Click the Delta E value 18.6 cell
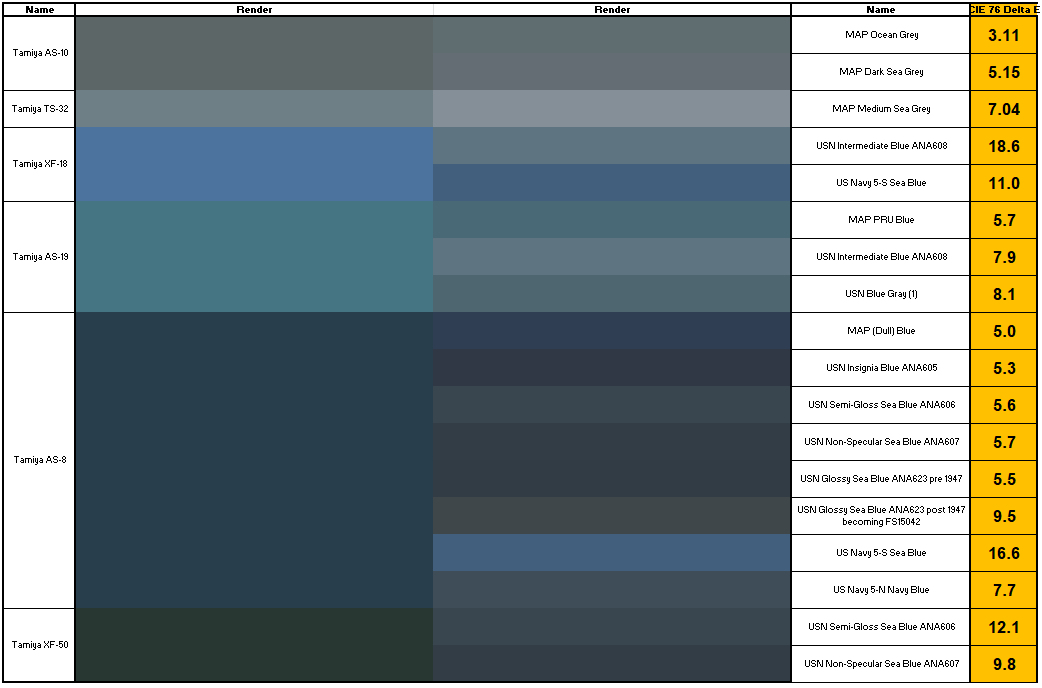Viewport: 1042px width, 688px height. click(1004, 146)
